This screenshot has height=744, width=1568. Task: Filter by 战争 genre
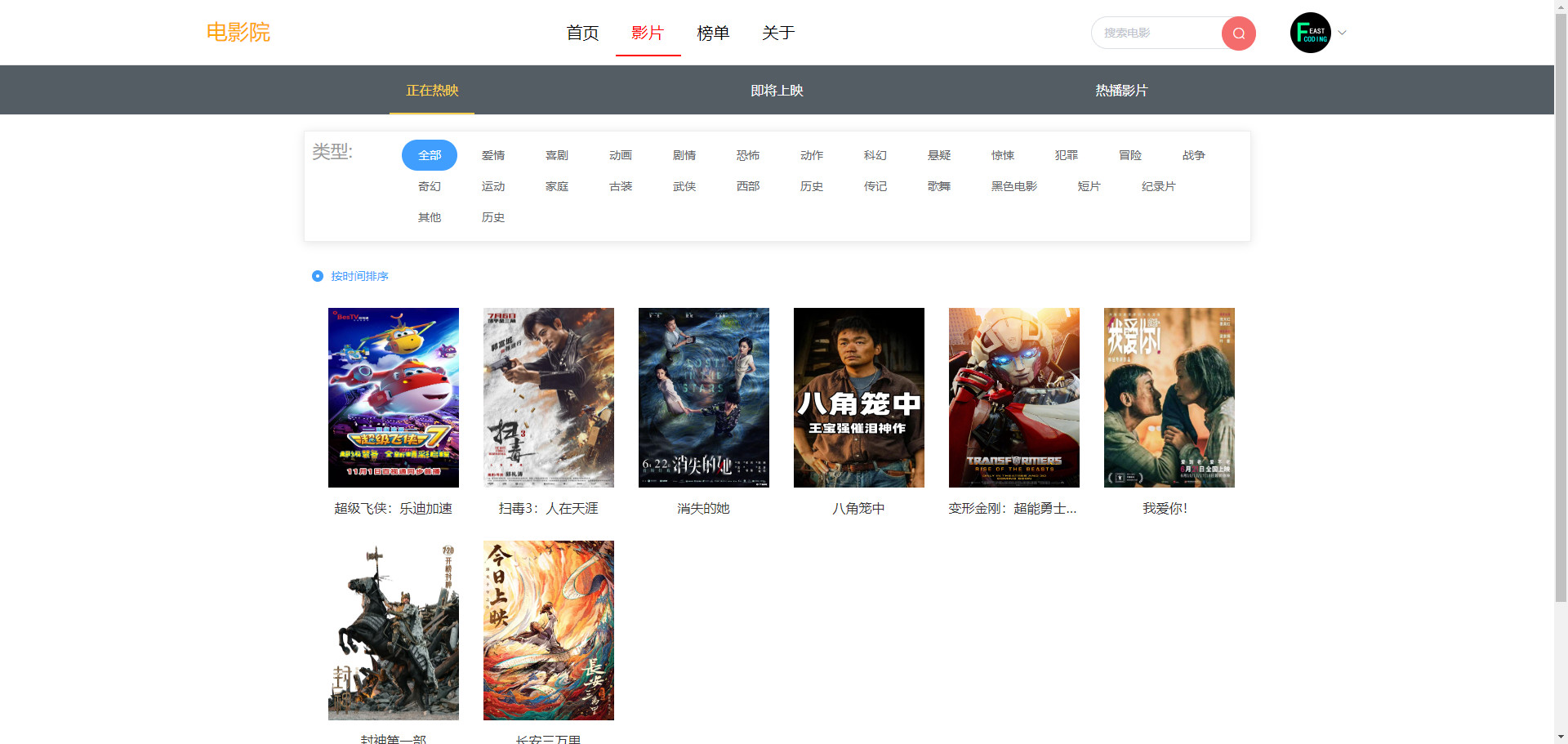coord(1194,155)
